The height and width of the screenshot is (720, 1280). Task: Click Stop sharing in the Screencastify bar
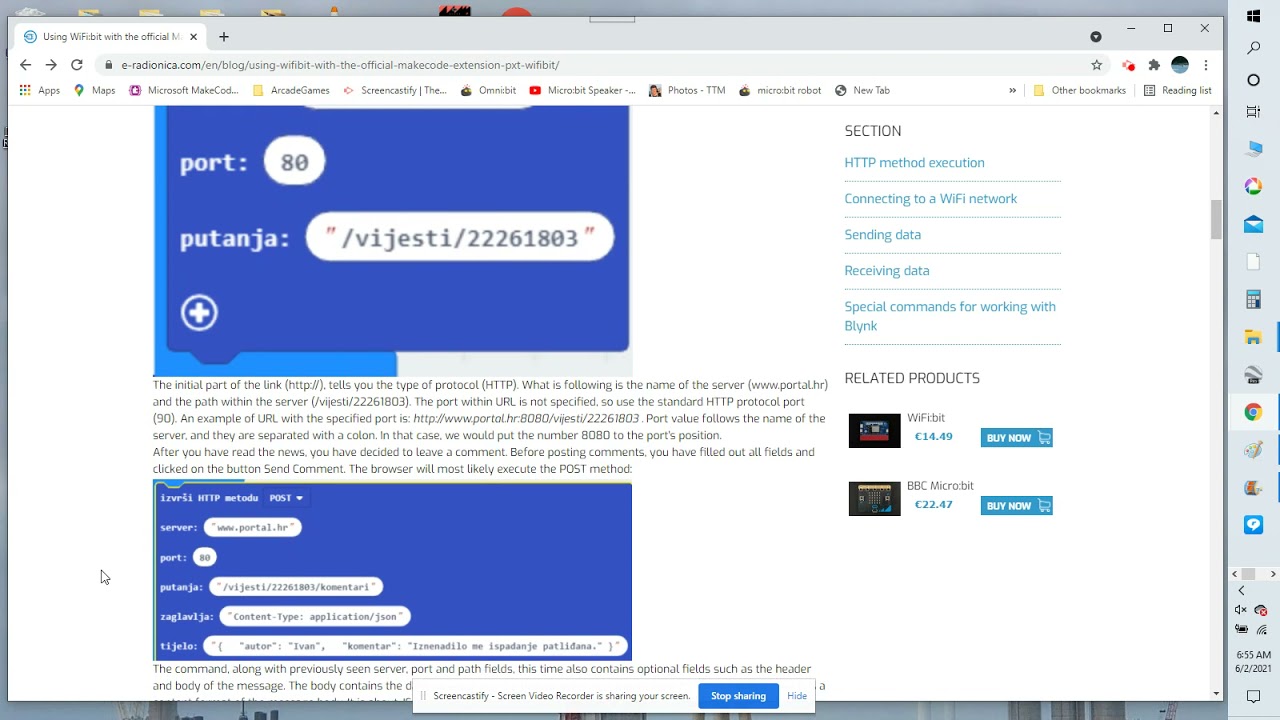(738, 696)
